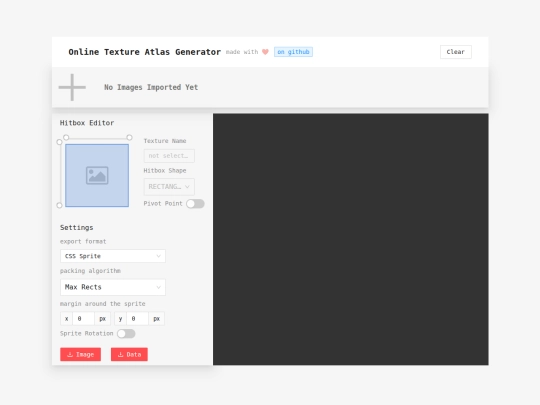Click the plus icon to import images

click(x=72, y=87)
